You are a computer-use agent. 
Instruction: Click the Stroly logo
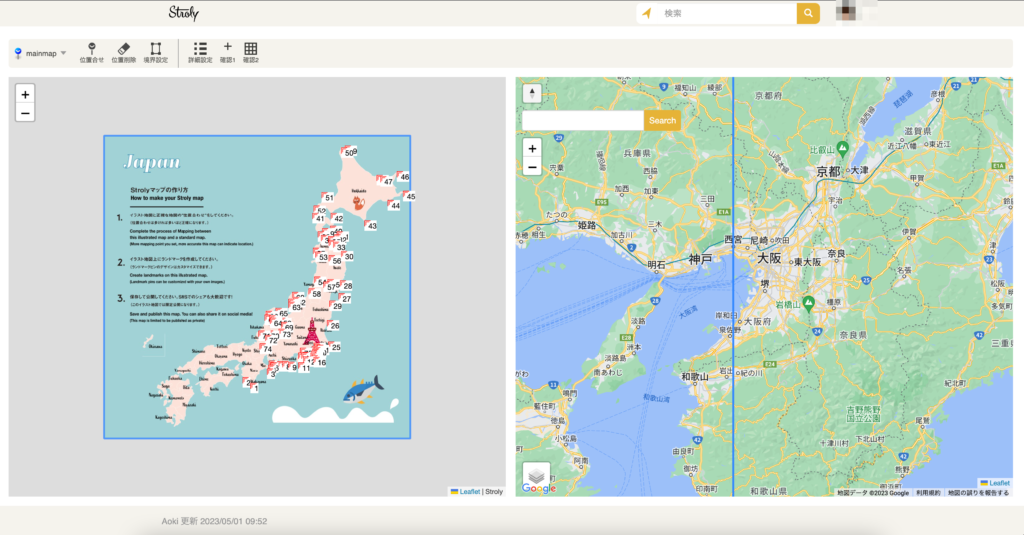(x=184, y=13)
